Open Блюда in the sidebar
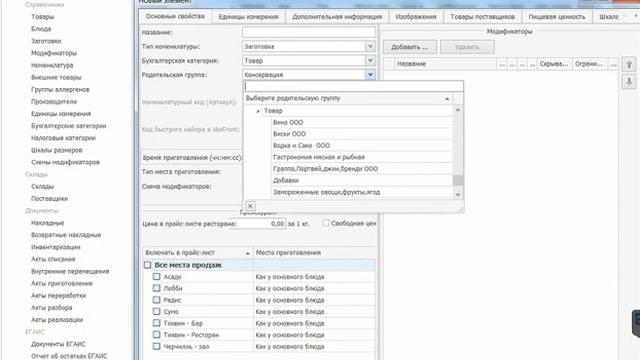 tap(41, 29)
